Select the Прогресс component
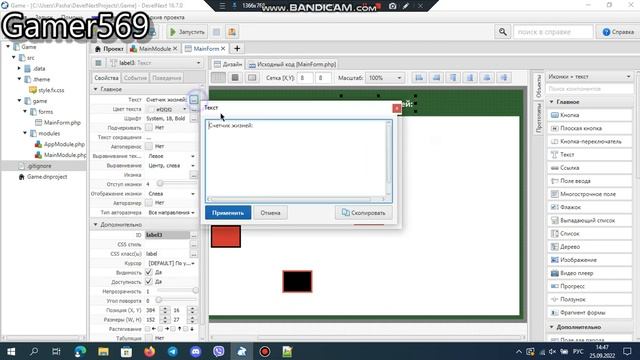Viewport: 640px width, 360px height. tap(589, 286)
